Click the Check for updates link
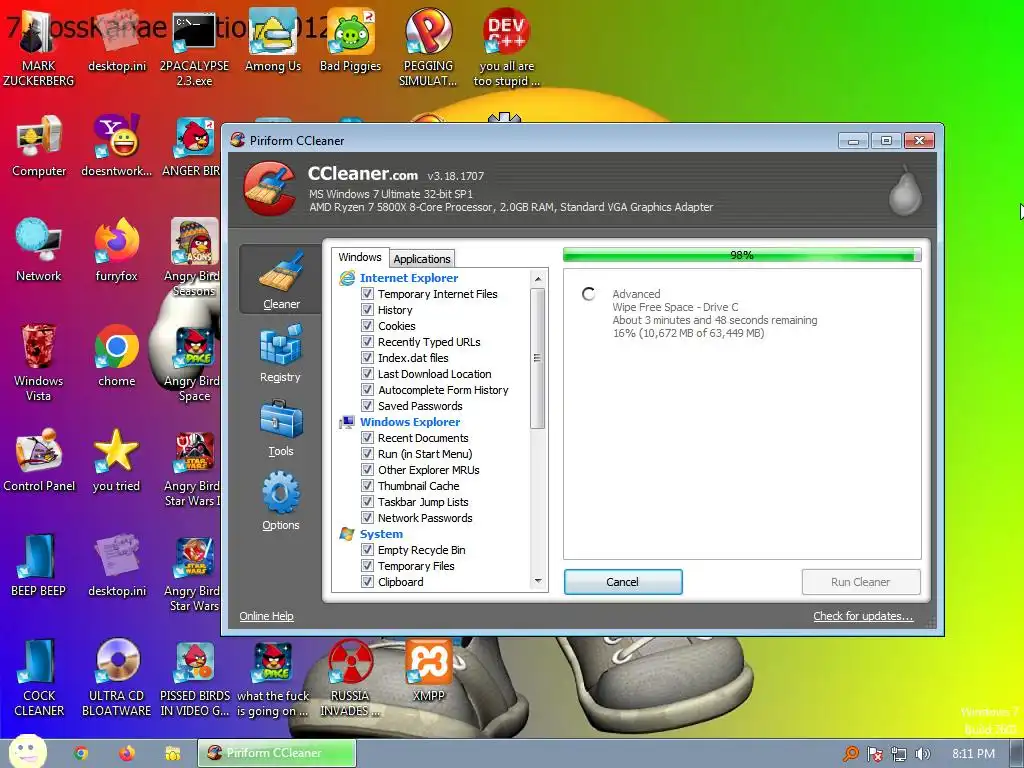This screenshot has width=1024, height=768. [x=863, y=616]
